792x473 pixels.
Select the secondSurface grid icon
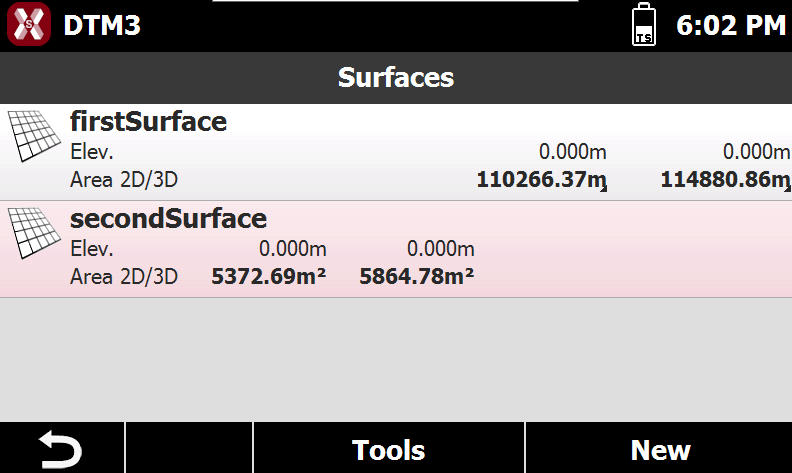(x=34, y=232)
